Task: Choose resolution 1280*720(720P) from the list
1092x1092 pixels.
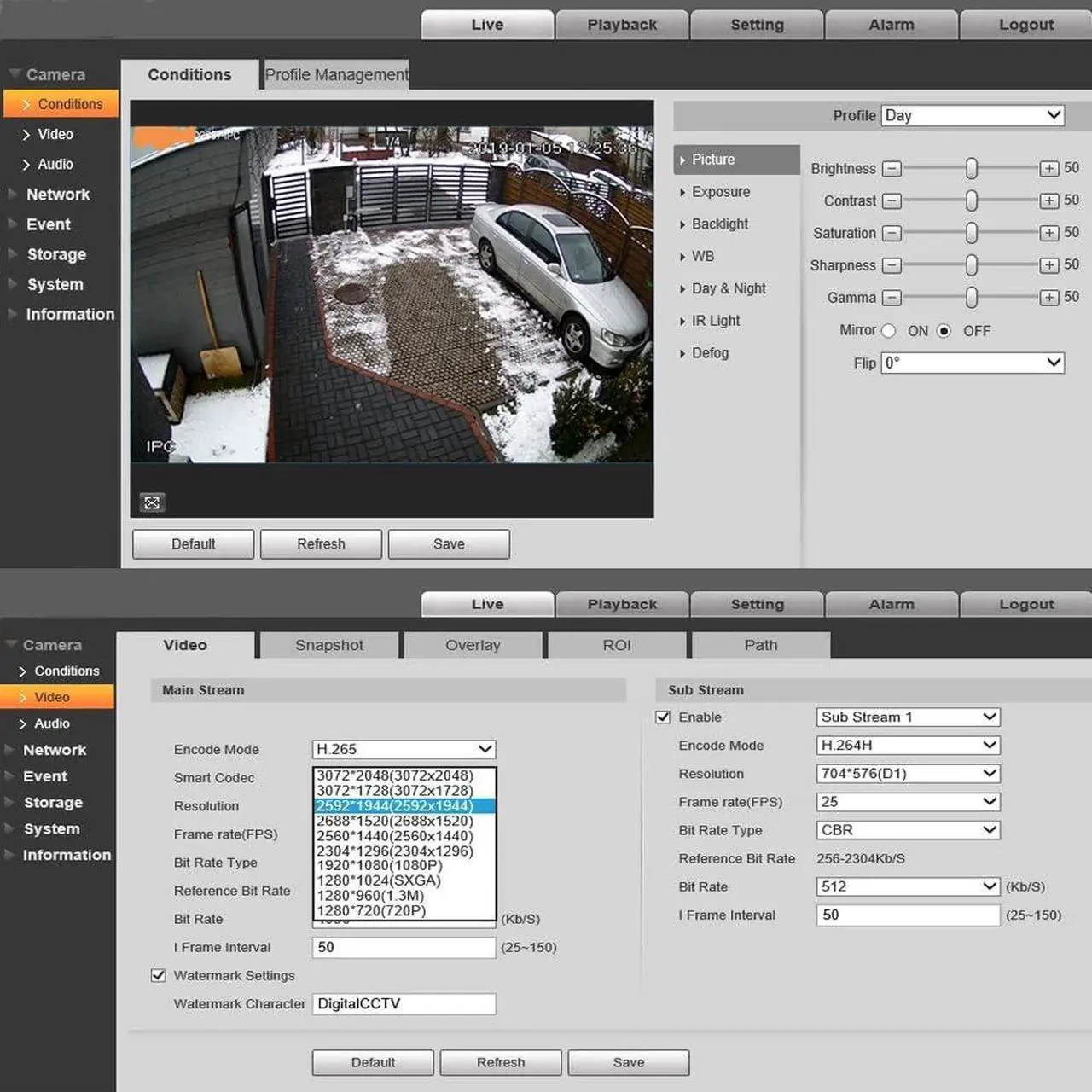Action: click(x=404, y=910)
